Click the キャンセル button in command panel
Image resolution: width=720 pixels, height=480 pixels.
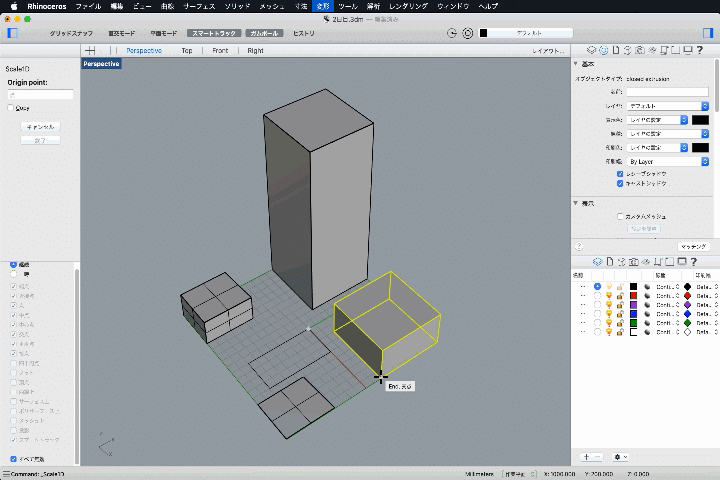pyautogui.click(x=40, y=127)
